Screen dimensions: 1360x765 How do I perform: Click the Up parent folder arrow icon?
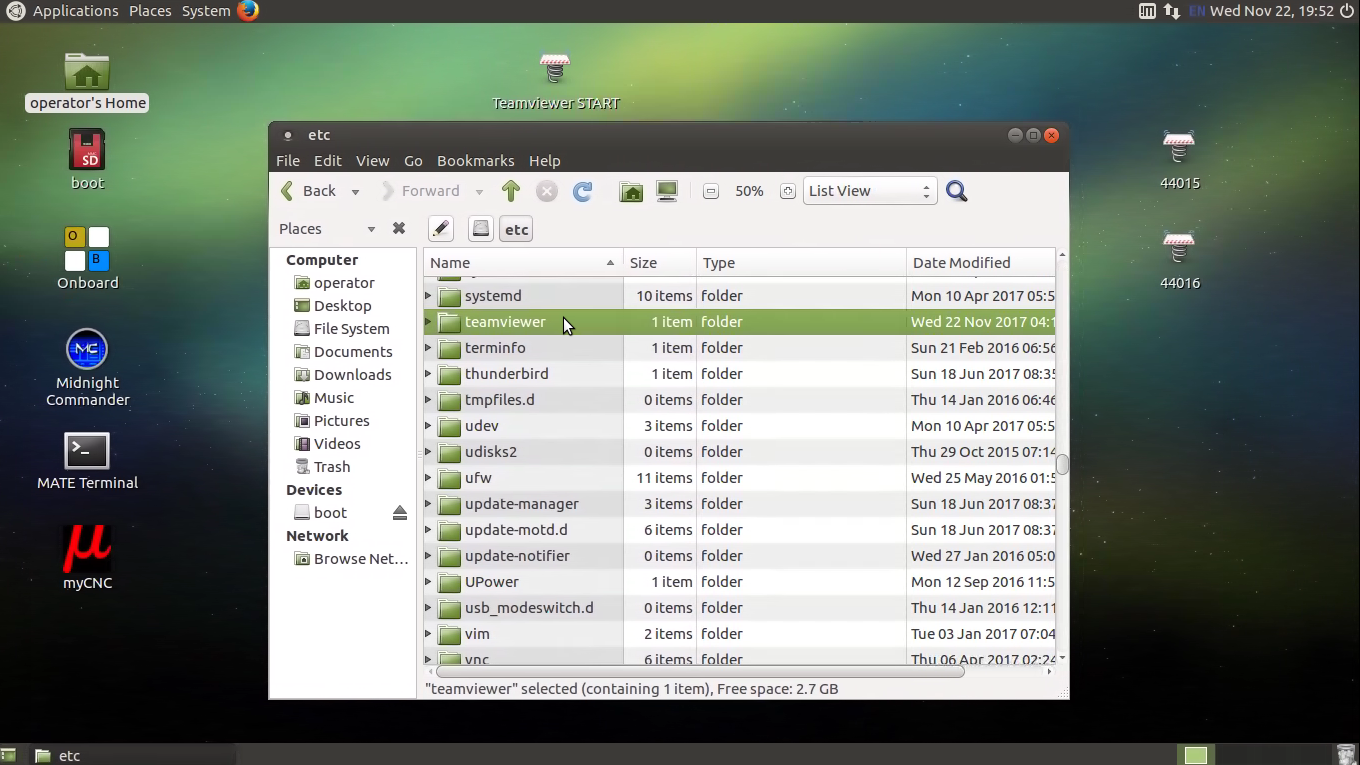pos(511,191)
